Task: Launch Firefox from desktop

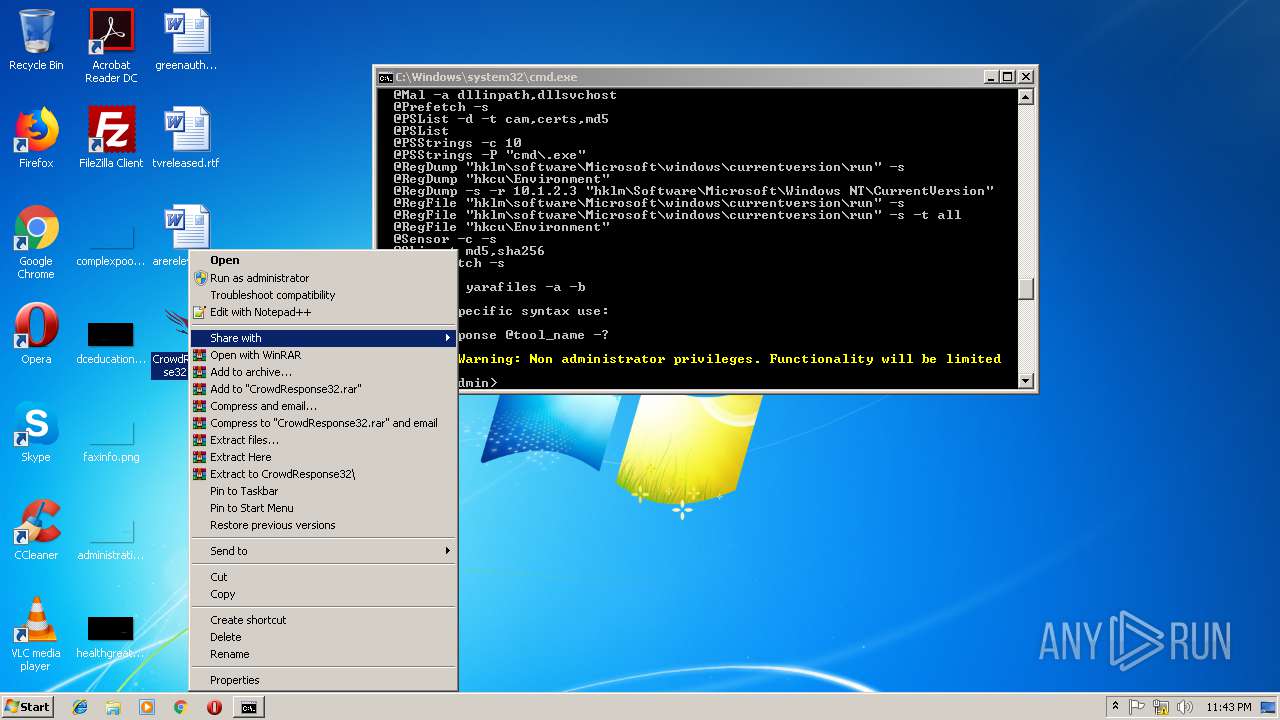Action: pos(36,138)
